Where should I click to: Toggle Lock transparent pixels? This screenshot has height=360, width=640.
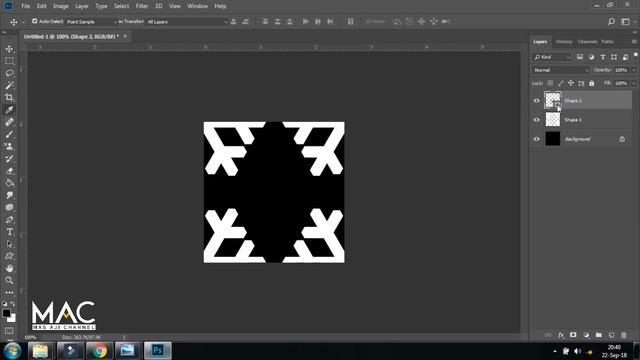pos(550,83)
